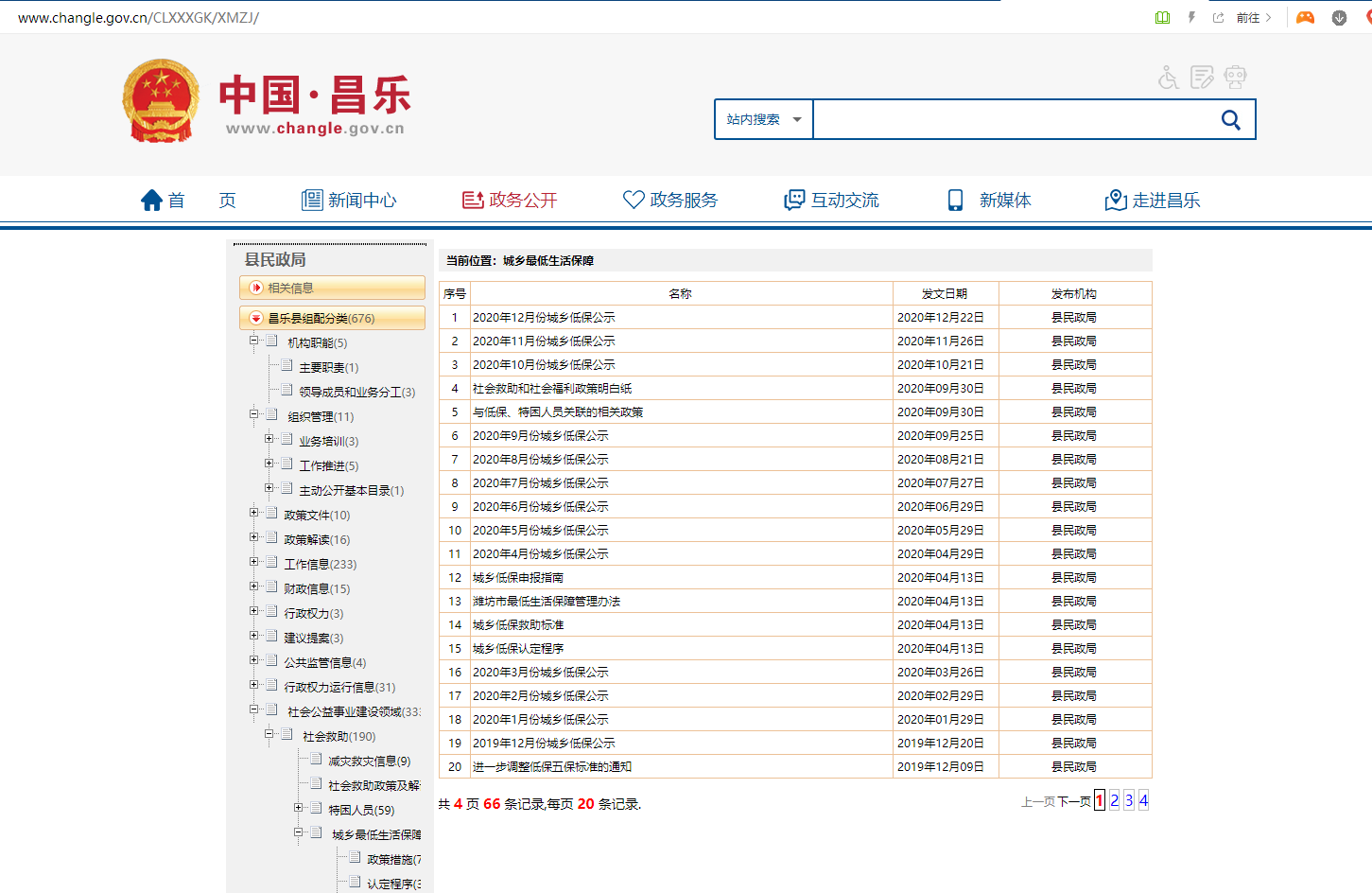The image size is (1372, 893).
Task: Open the 新闻中心 navigation menu
Action: click(x=349, y=201)
